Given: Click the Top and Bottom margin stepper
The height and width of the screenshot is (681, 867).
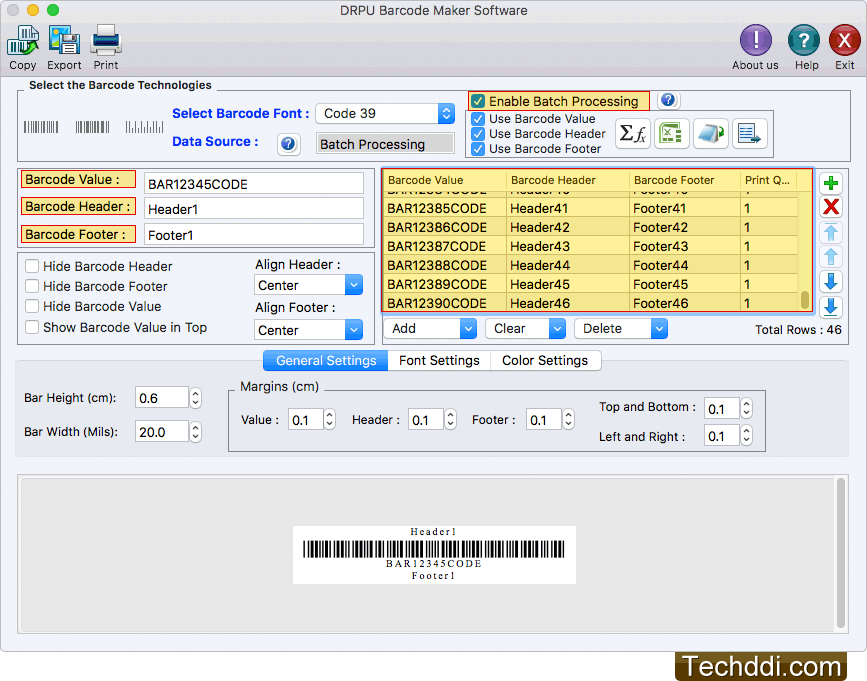Looking at the screenshot, I should click(746, 408).
